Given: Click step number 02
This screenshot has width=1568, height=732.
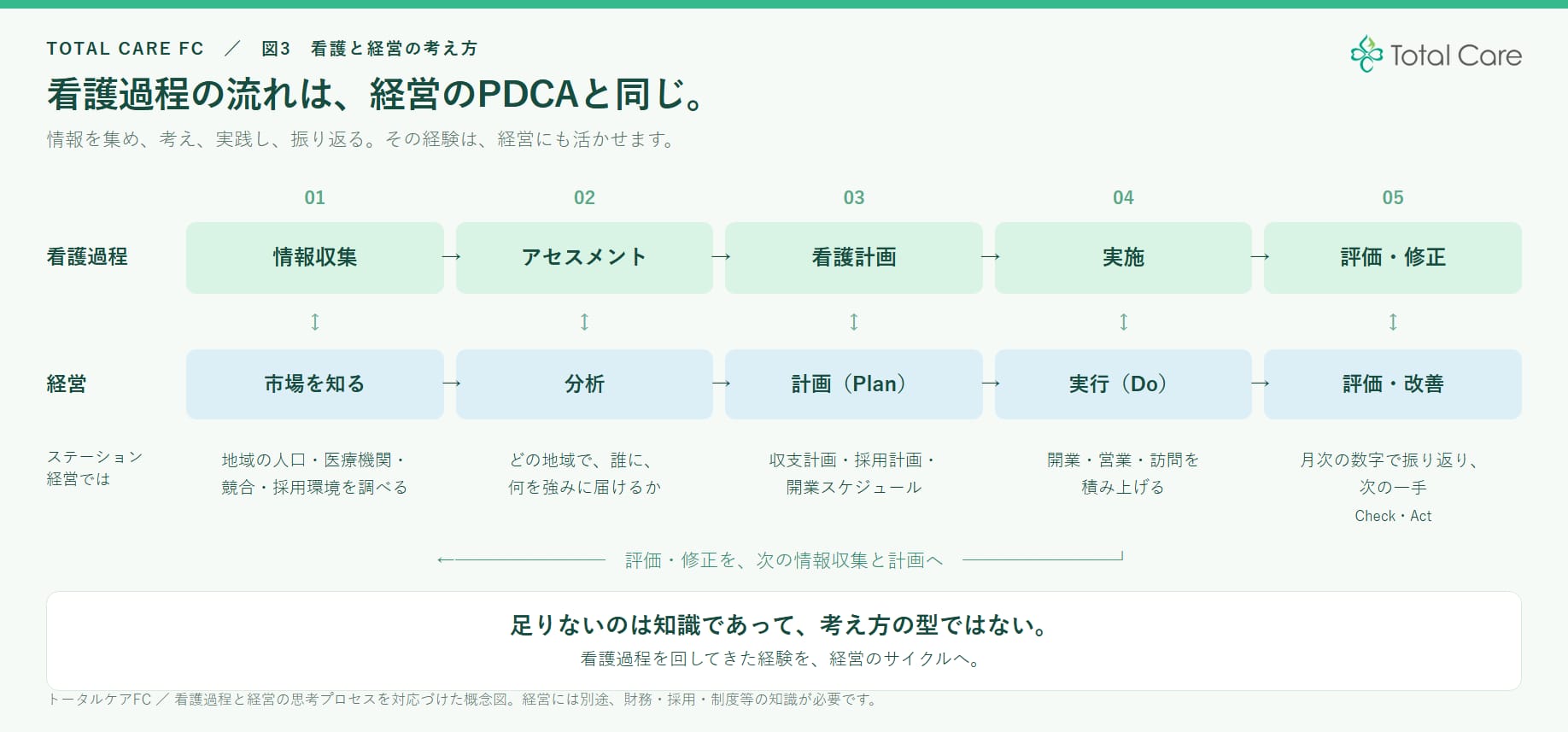Looking at the screenshot, I should click(x=584, y=198).
